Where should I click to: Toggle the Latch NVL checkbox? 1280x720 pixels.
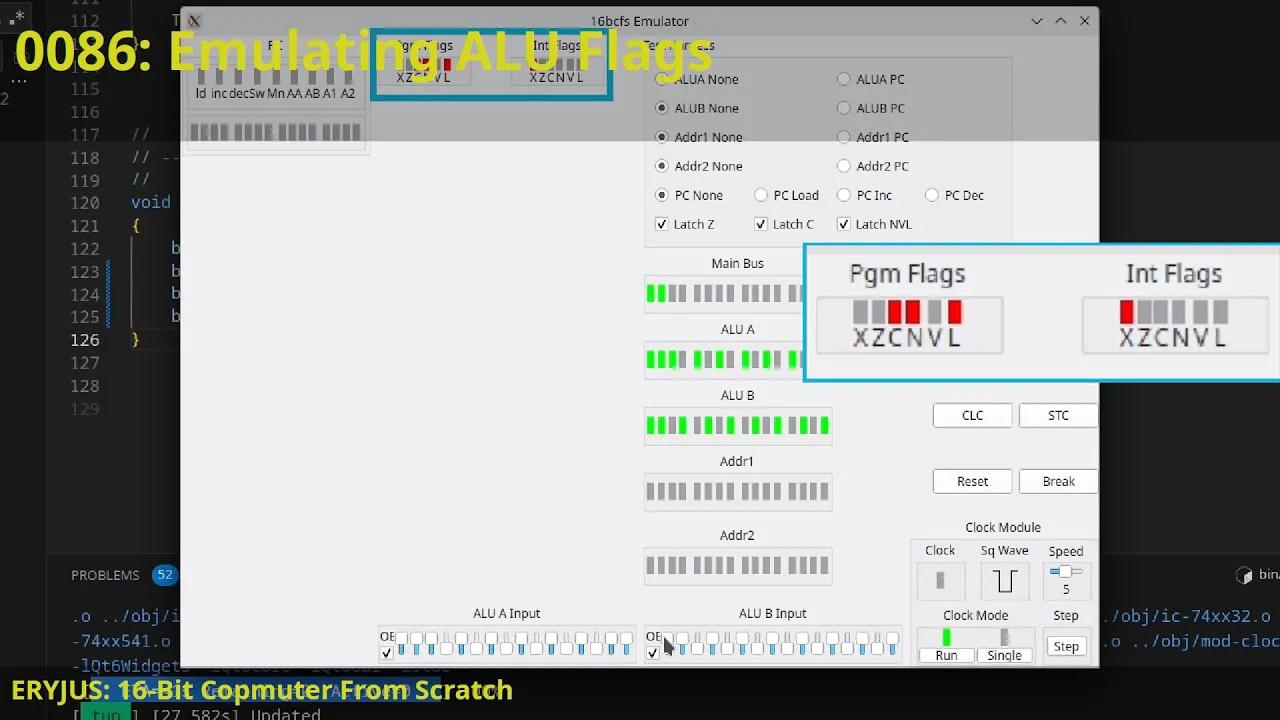844,224
